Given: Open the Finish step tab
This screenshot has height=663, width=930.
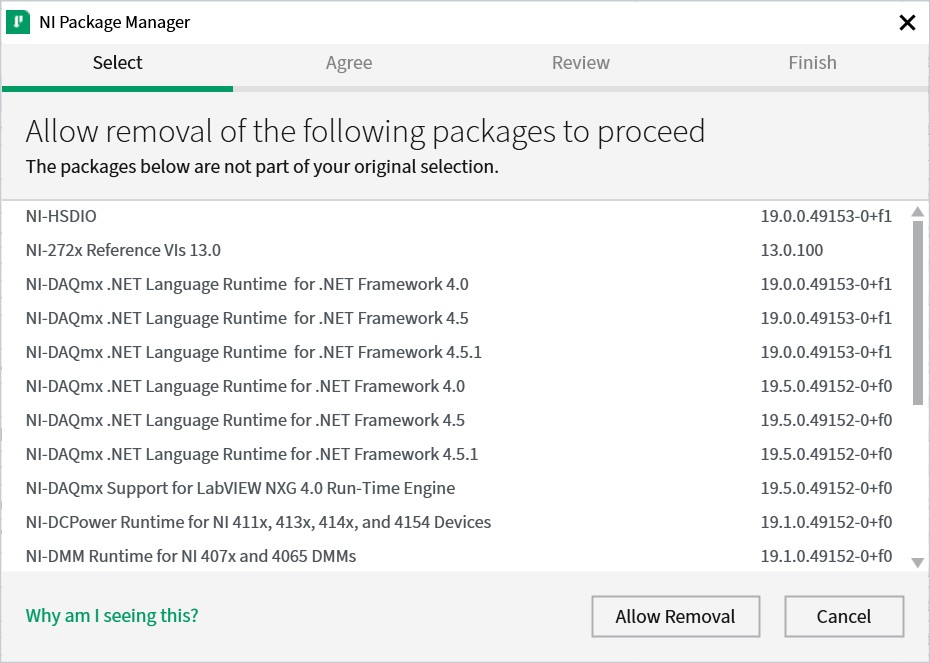Looking at the screenshot, I should click(x=813, y=62).
